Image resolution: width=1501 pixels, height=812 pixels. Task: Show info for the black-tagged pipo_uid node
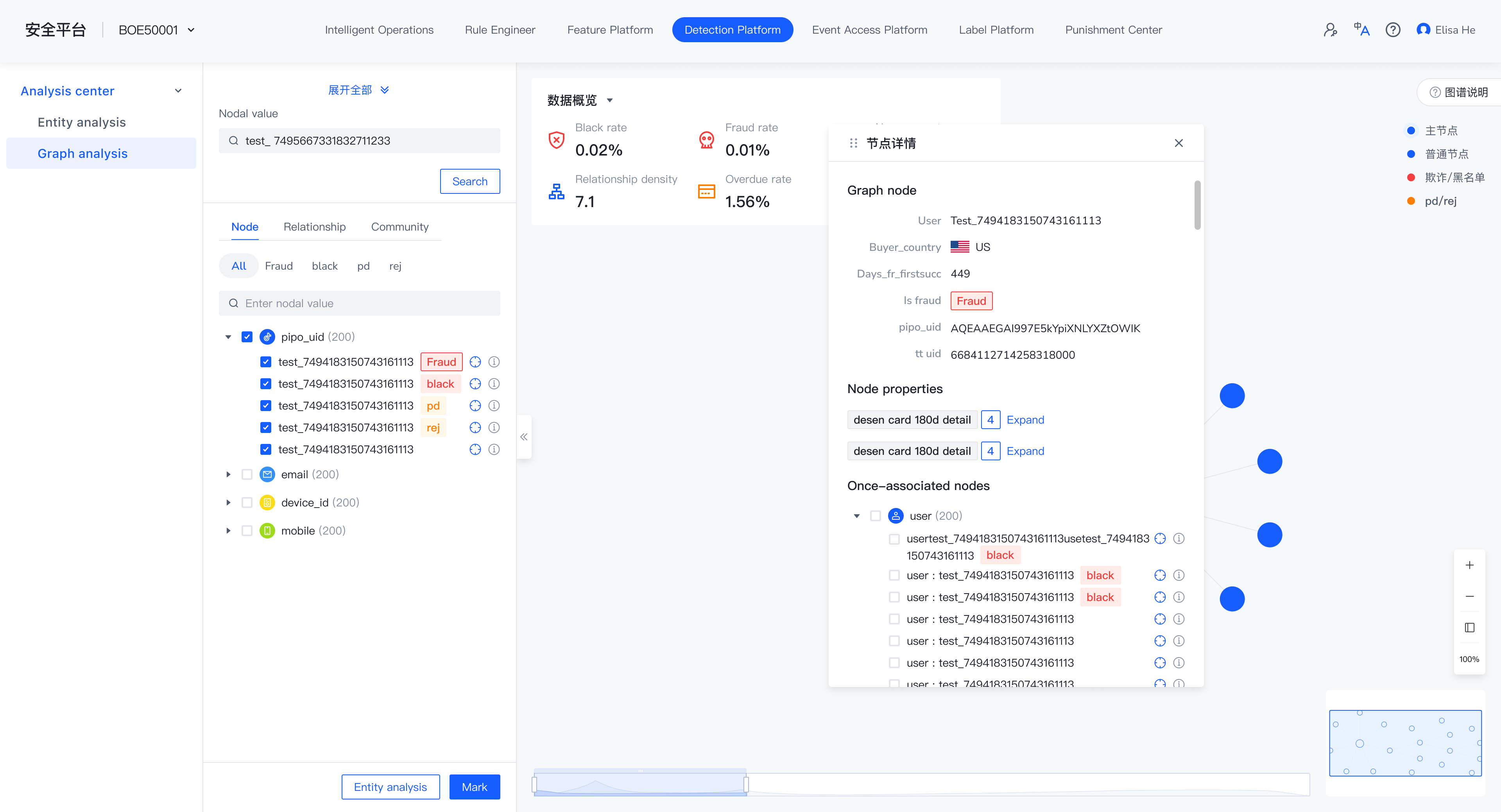point(494,384)
